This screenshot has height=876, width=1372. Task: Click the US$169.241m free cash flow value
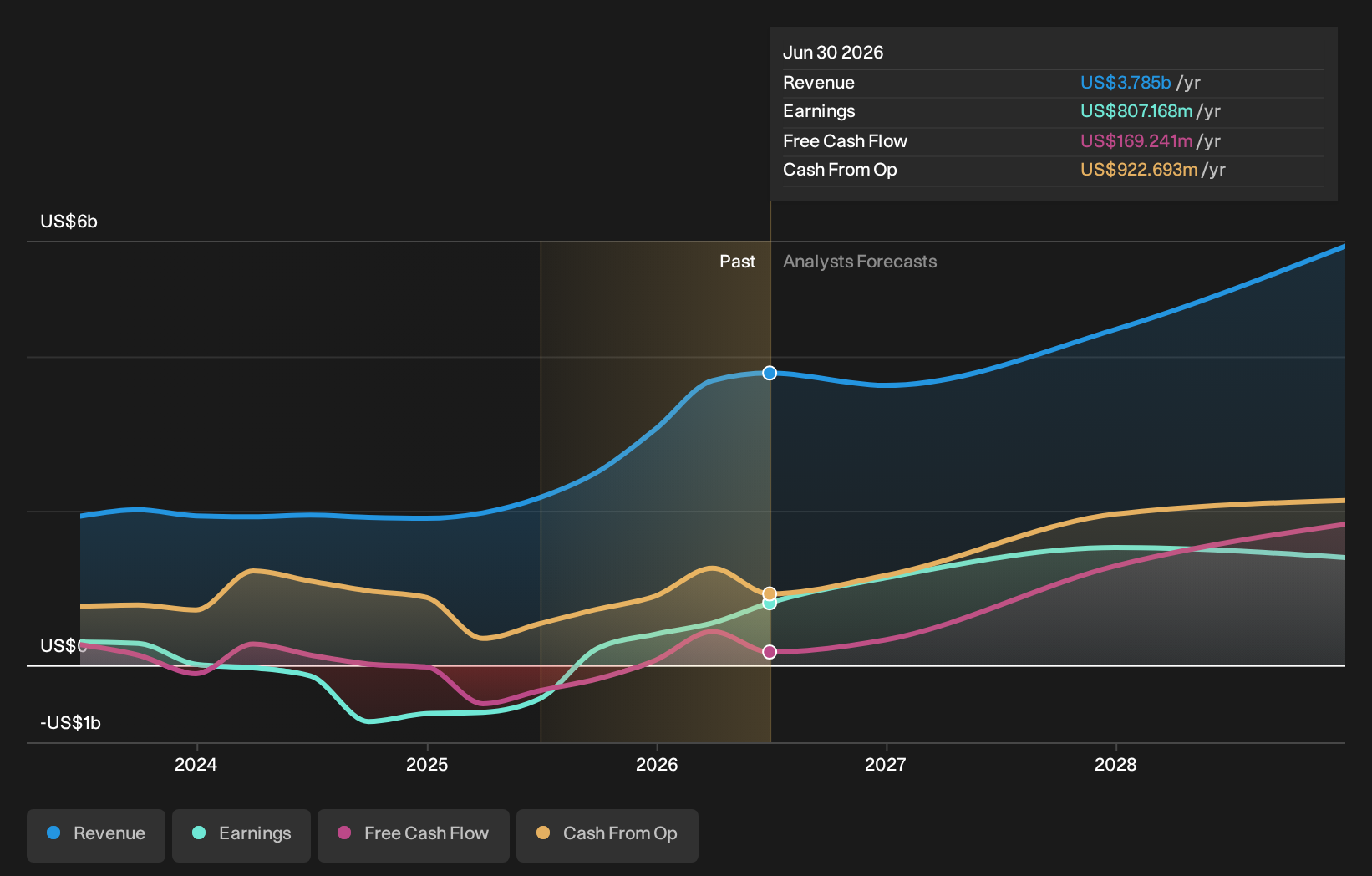click(x=1136, y=141)
